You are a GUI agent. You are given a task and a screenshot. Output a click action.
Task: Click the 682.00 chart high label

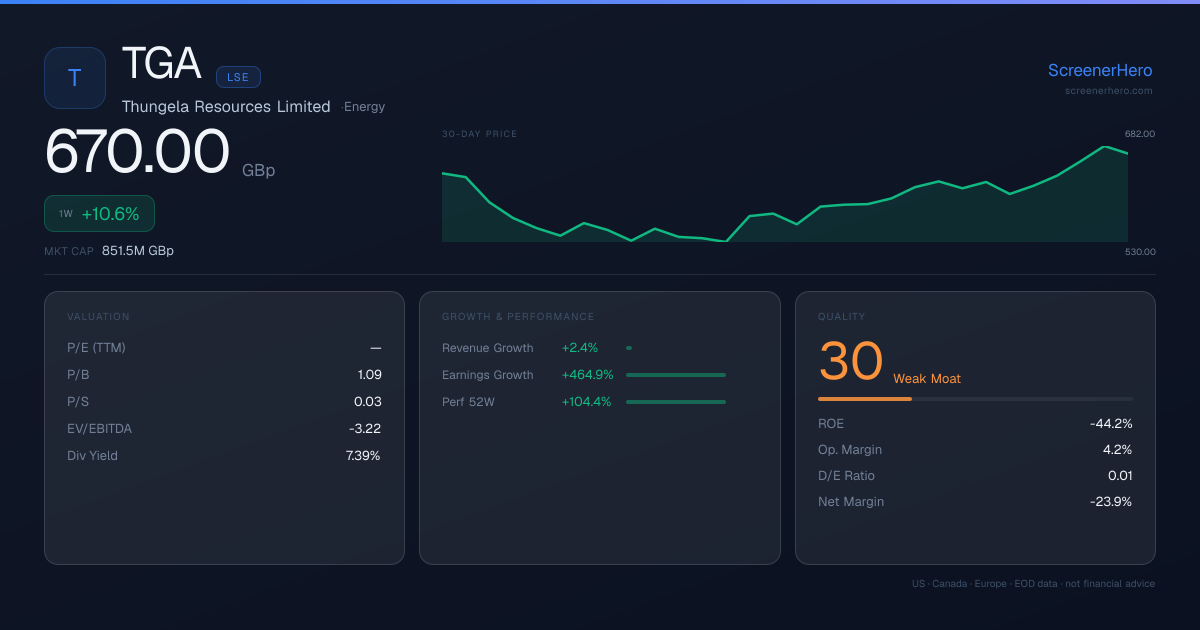pos(1140,134)
